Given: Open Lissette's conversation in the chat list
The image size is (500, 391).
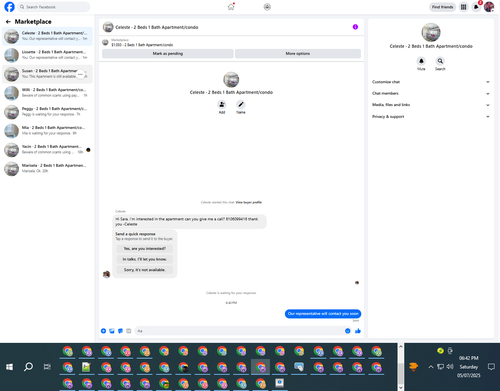Looking at the screenshot, I should click(x=47, y=55).
